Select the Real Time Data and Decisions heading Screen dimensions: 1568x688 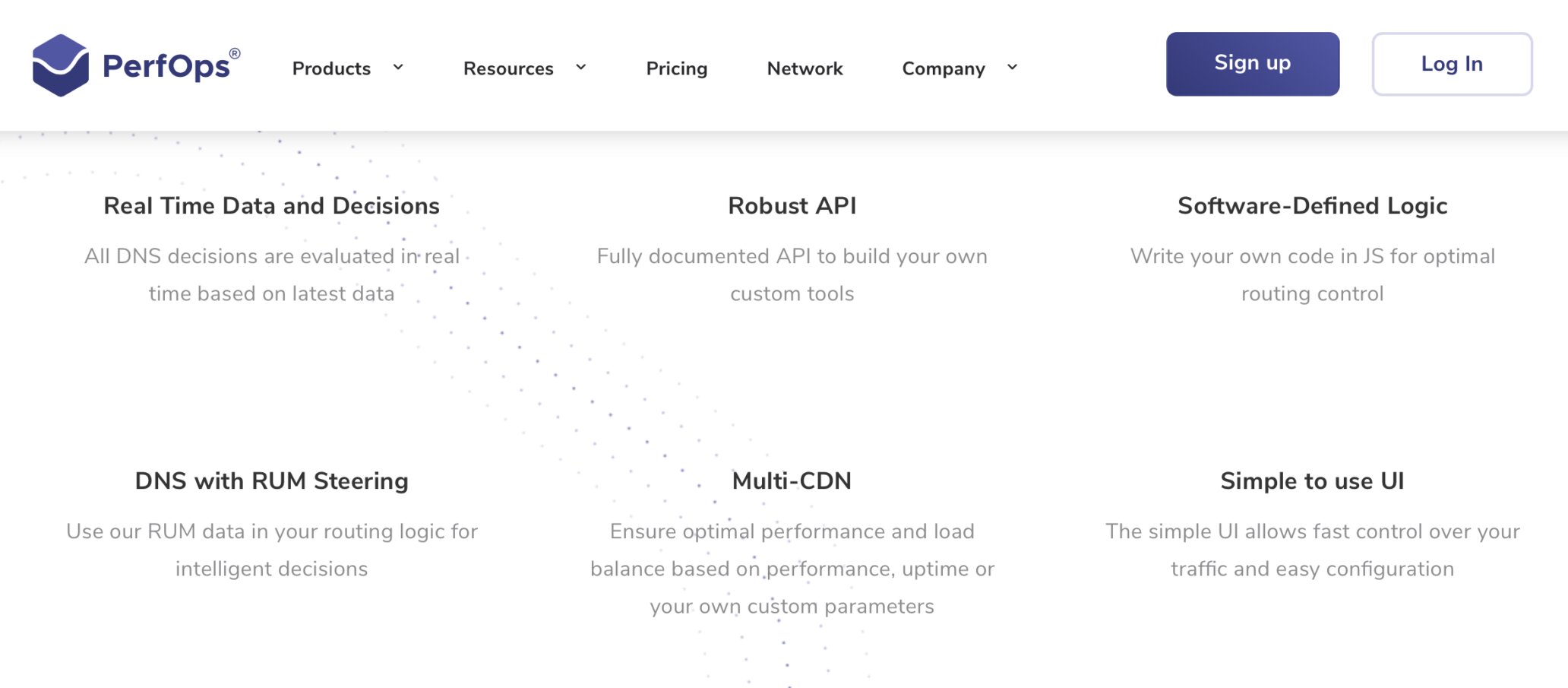coord(271,205)
